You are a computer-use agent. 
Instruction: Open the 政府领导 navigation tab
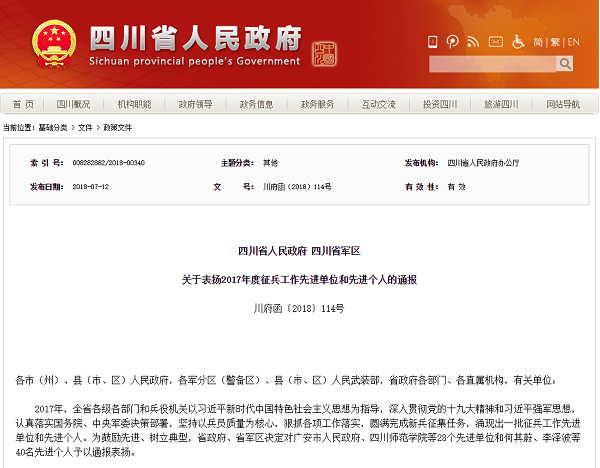coord(196,104)
